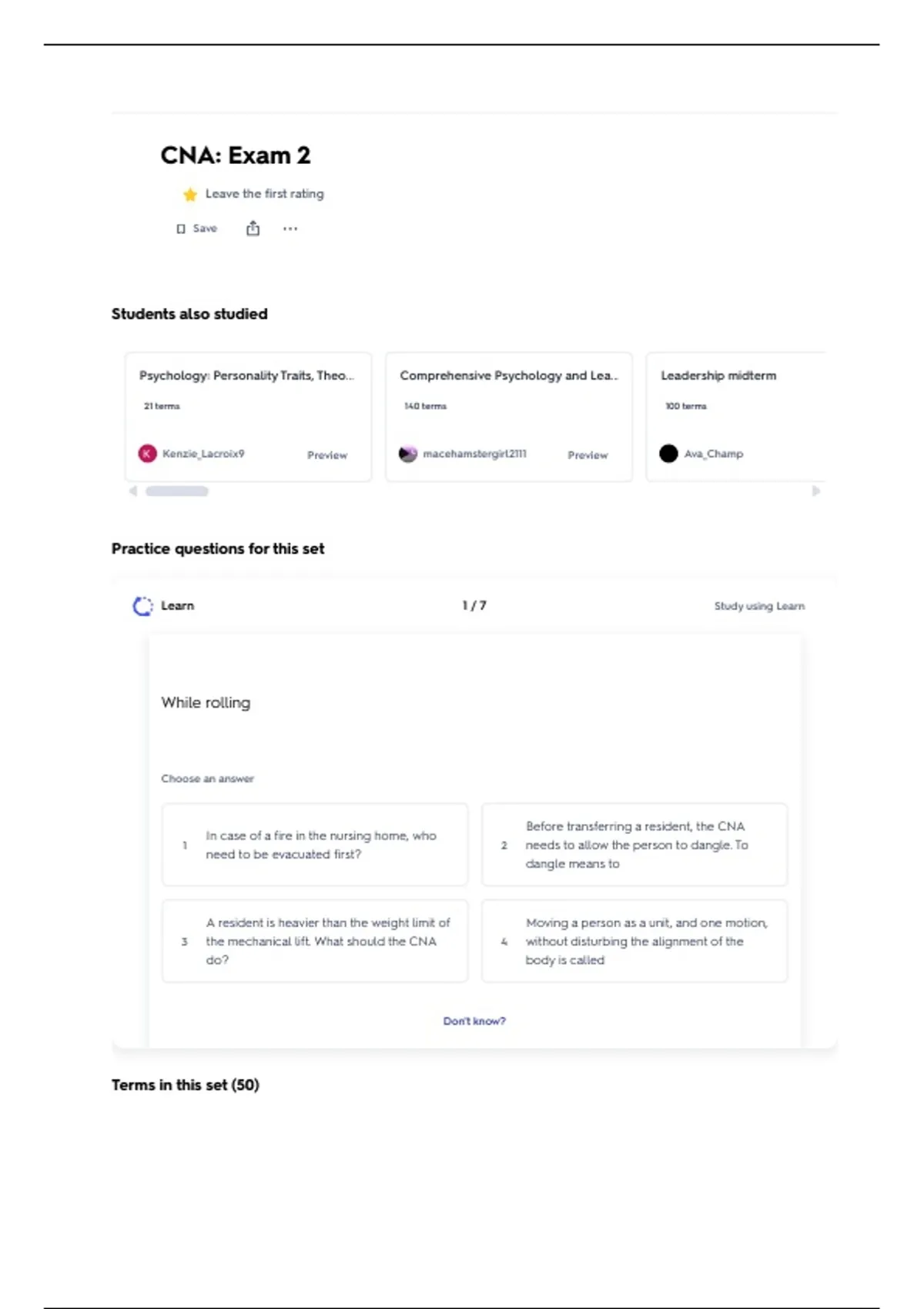Screen dimensions: 924x1309
Task: Select answer 3 about mechanical lift
Action: point(315,941)
